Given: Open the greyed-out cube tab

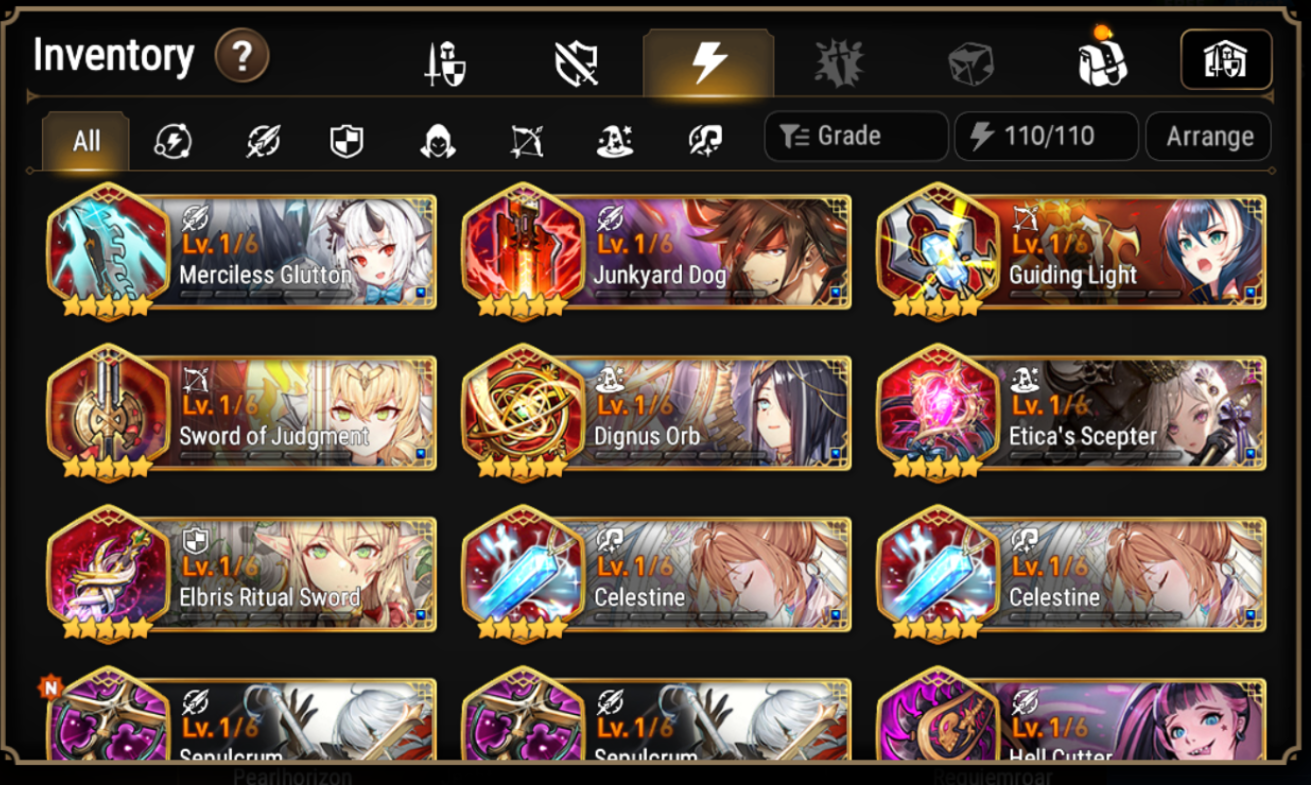Looking at the screenshot, I should [970, 64].
